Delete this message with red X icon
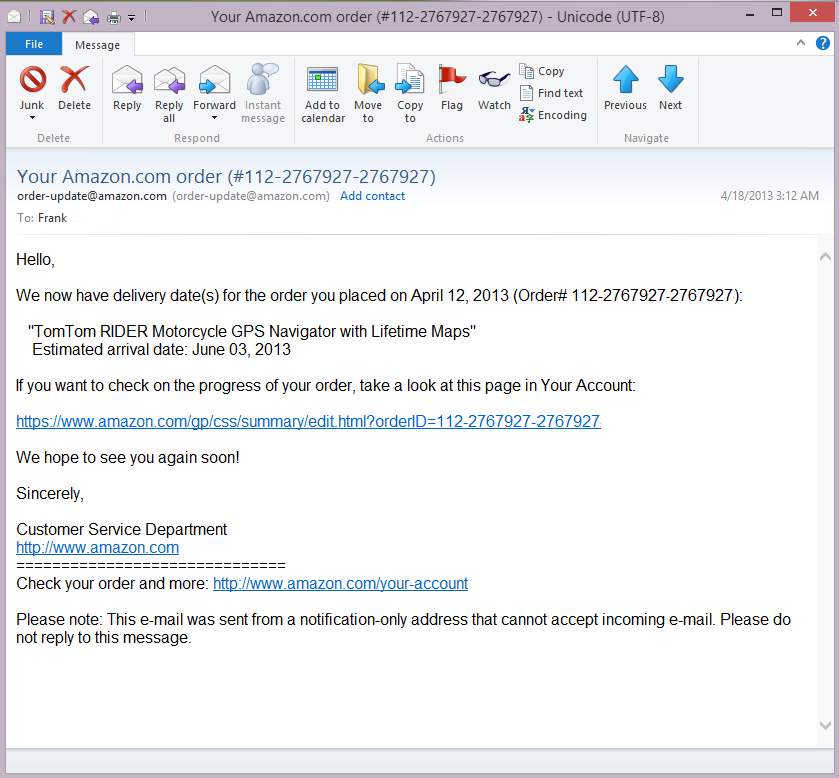The height and width of the screenshot is (778, 839). pos(74,79)
